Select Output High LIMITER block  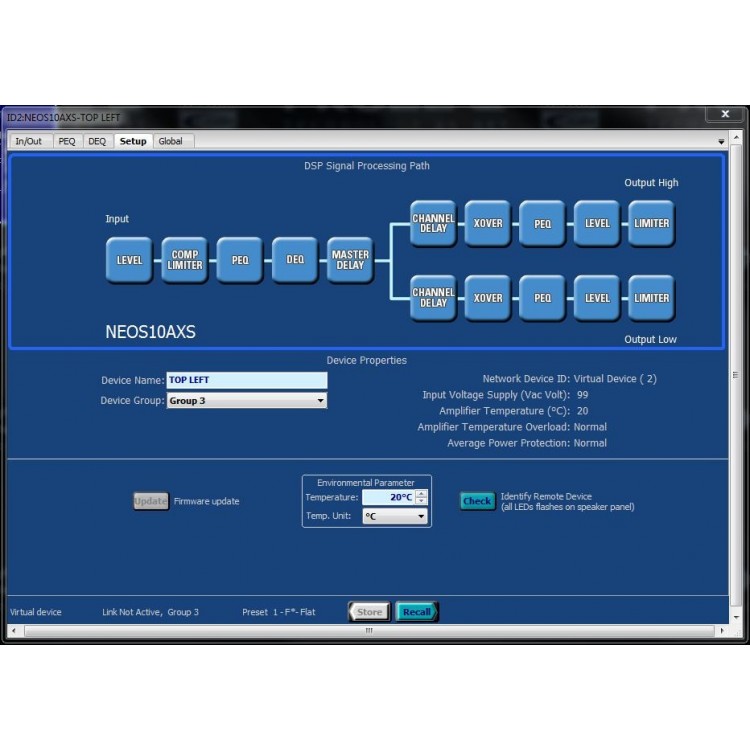651,223
